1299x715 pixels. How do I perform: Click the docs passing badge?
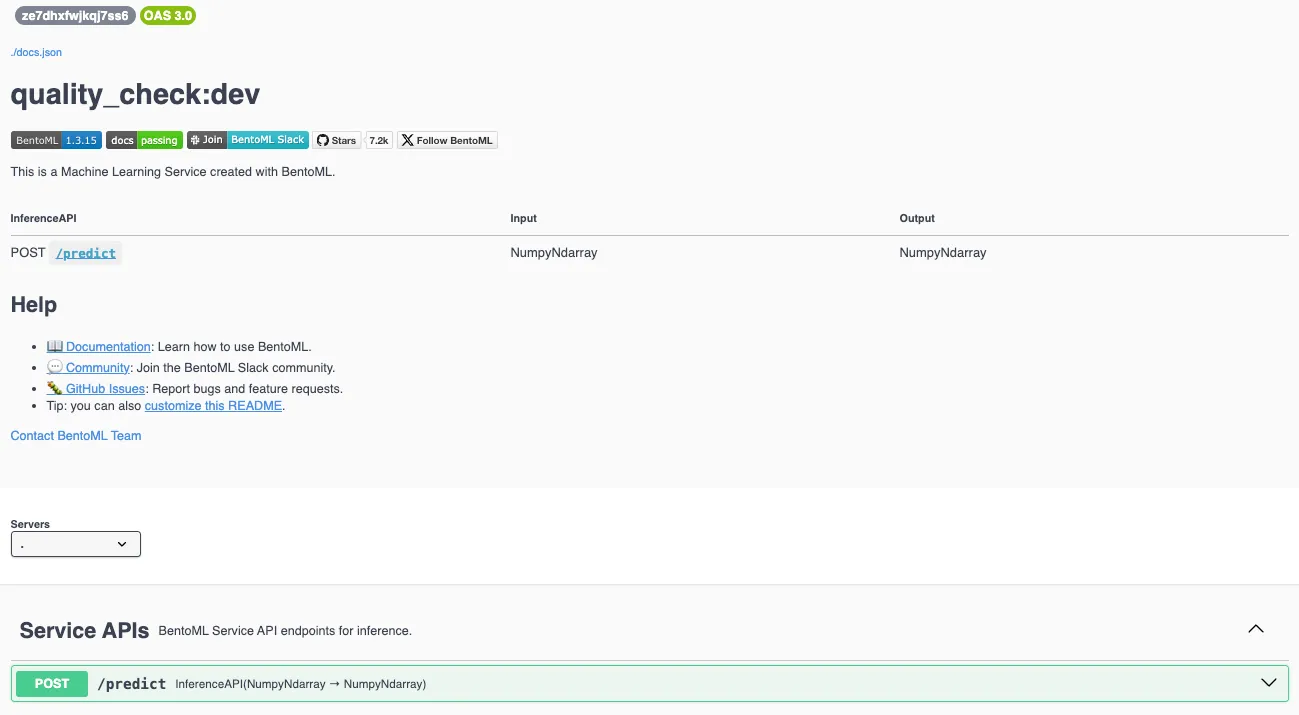(145, 140)
